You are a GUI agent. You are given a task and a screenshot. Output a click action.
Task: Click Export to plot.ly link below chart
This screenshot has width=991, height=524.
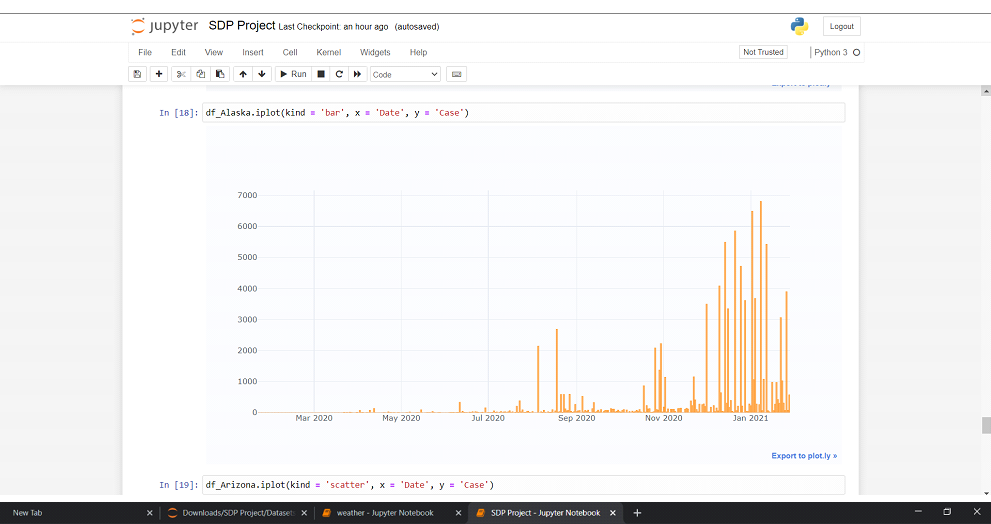coord(804,456)
